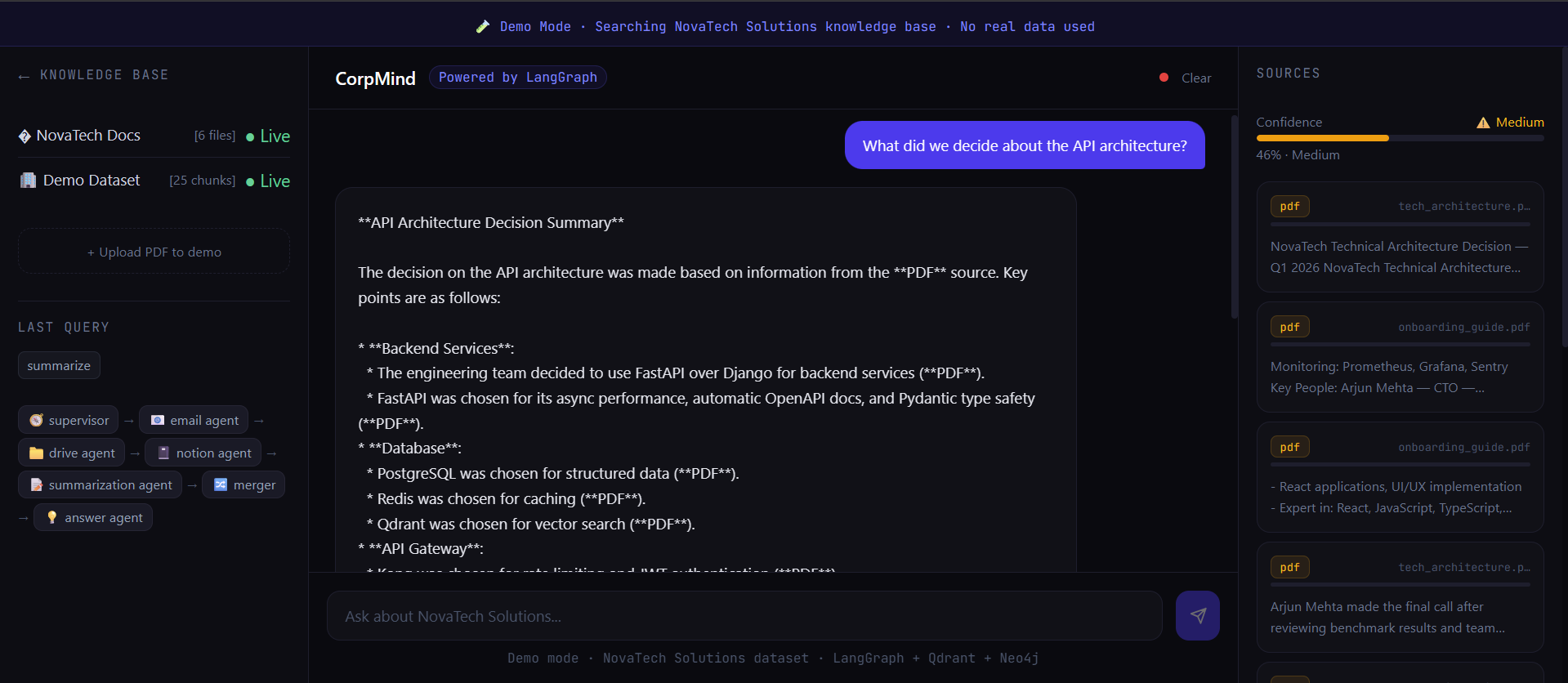Click the LAST QUERY heading
This screenshot has height=683, width=1568.
(x=64, y=328)
